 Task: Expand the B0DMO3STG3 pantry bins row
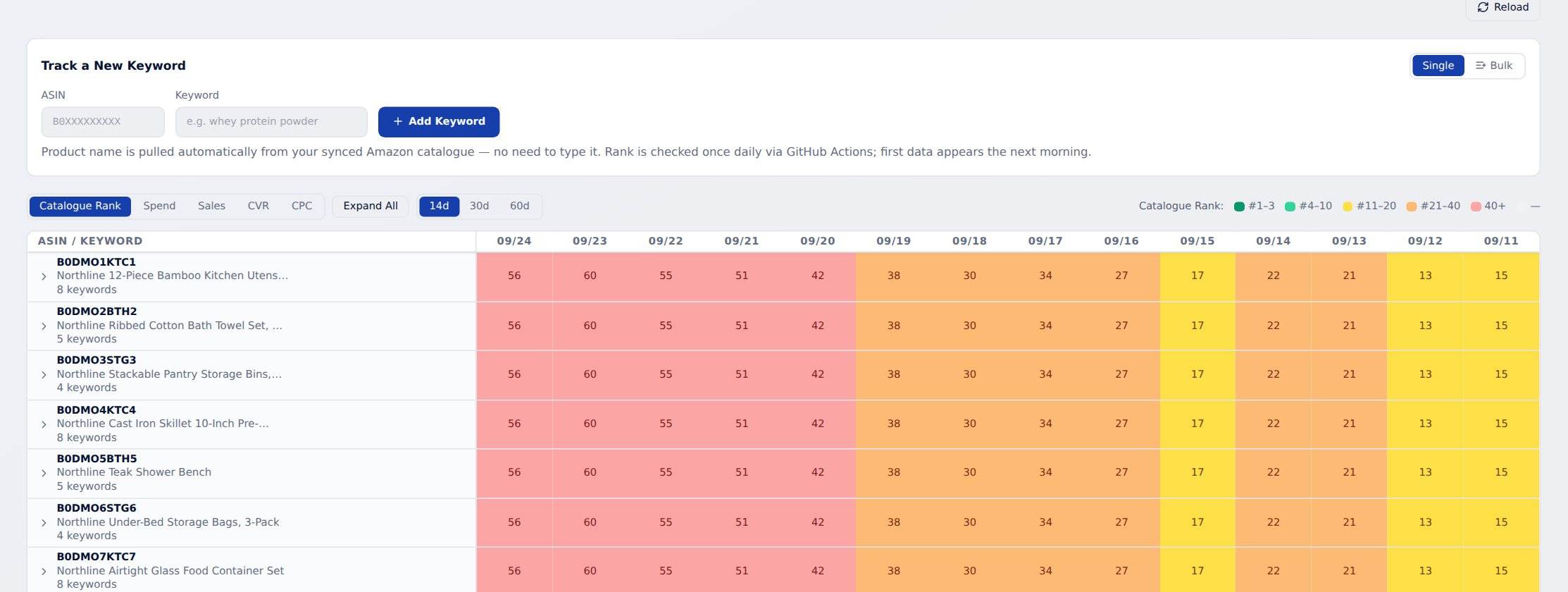point(44,375)
